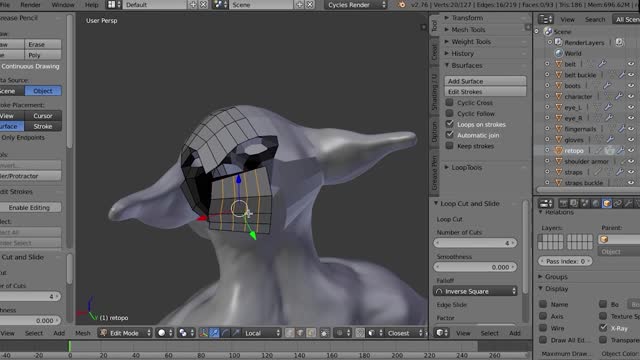Open the outliner View menu
This screenshot has width=640, height=360.
(567, 19)
